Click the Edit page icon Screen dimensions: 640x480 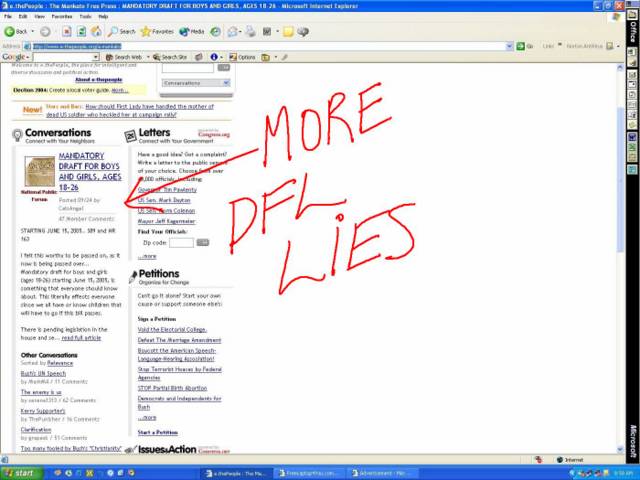[267, 31]
